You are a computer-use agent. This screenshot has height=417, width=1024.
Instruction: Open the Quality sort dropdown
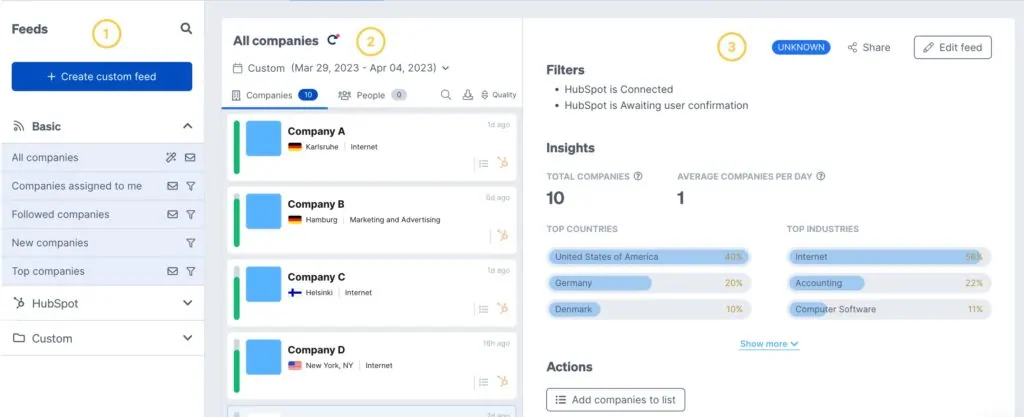[x=498, y=95]
